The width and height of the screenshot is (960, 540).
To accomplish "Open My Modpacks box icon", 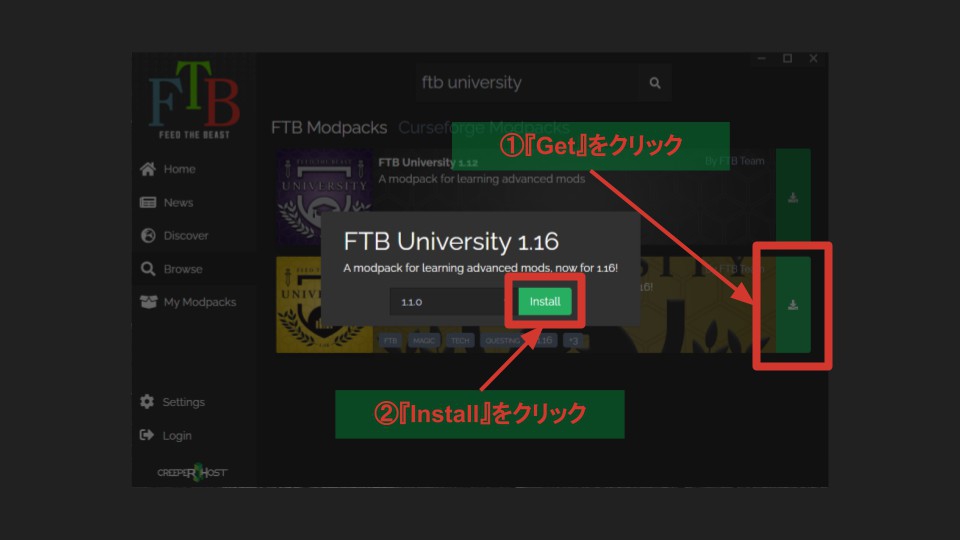I will 148,302.
